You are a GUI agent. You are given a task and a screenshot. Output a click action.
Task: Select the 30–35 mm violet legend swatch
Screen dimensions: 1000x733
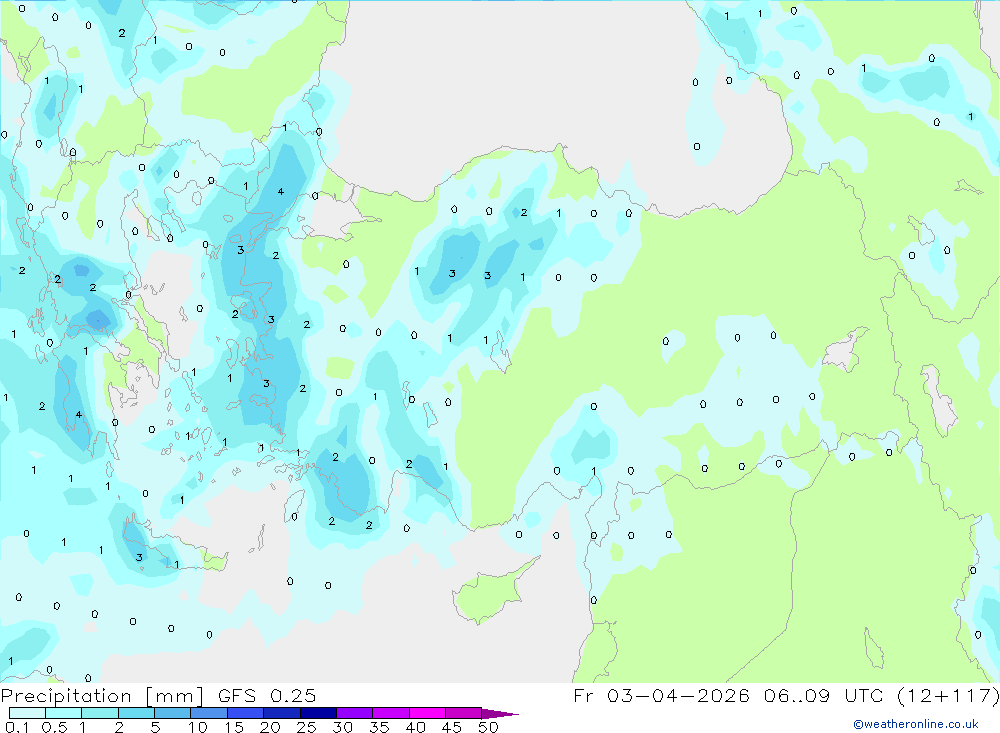[355, 713]
